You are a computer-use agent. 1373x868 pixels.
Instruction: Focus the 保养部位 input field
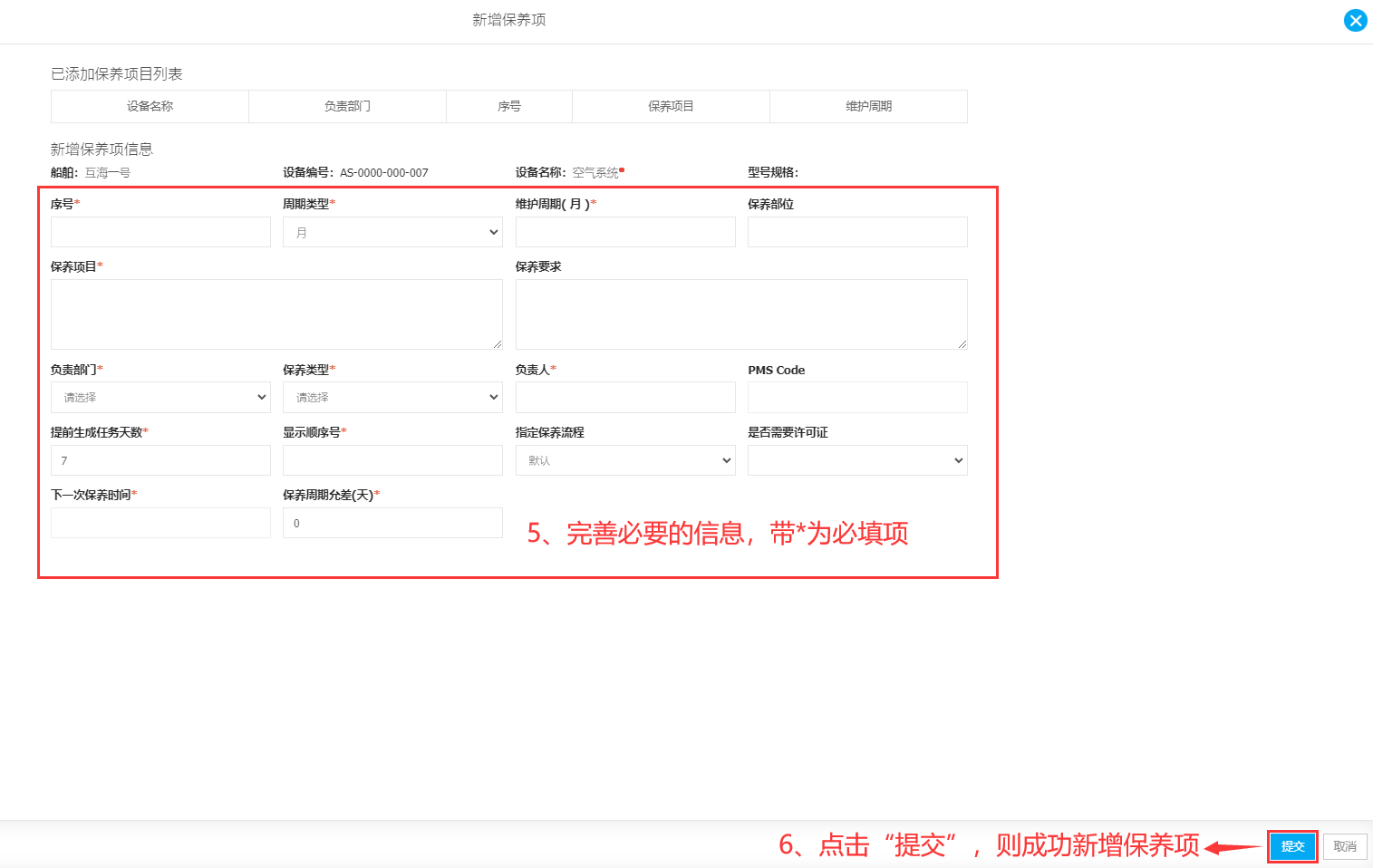click(x=857, y=232)
